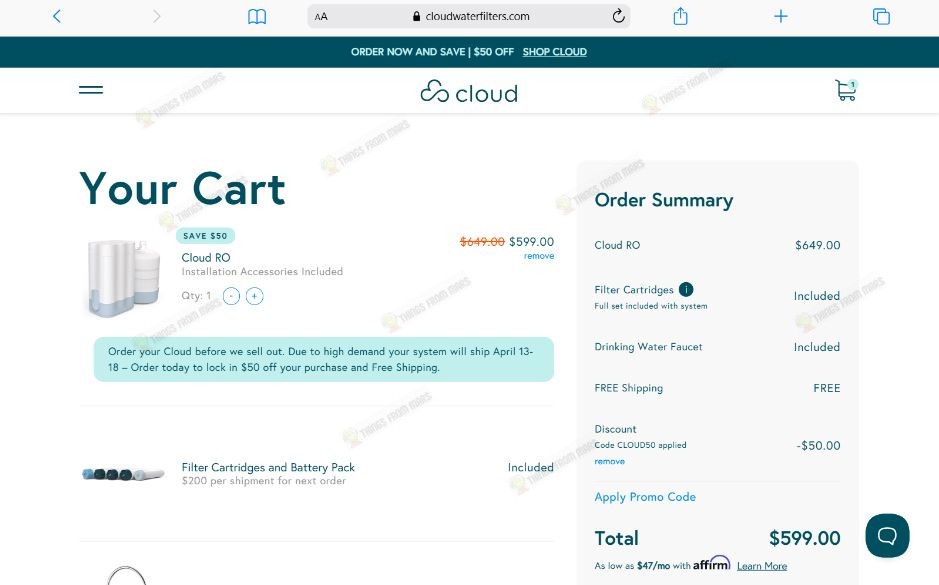Click the SHOP CLOUD banner link
The width and height of the screenshot is (939, 585).
(x=555, y=52)
